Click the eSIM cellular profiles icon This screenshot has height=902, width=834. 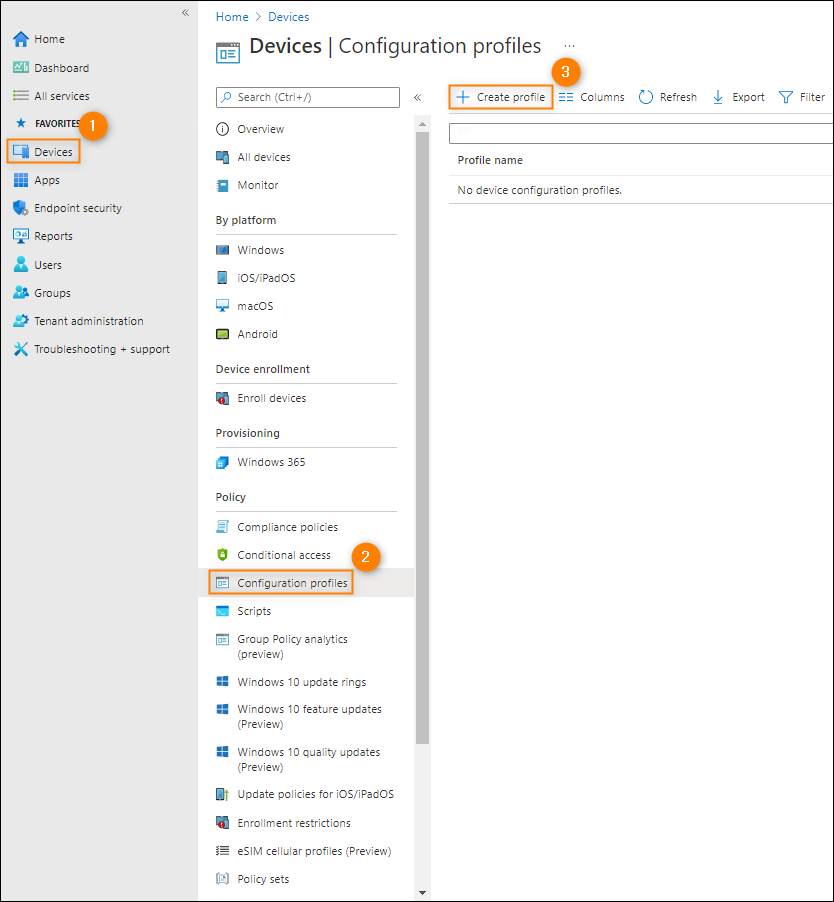click(x=222, y=851)
